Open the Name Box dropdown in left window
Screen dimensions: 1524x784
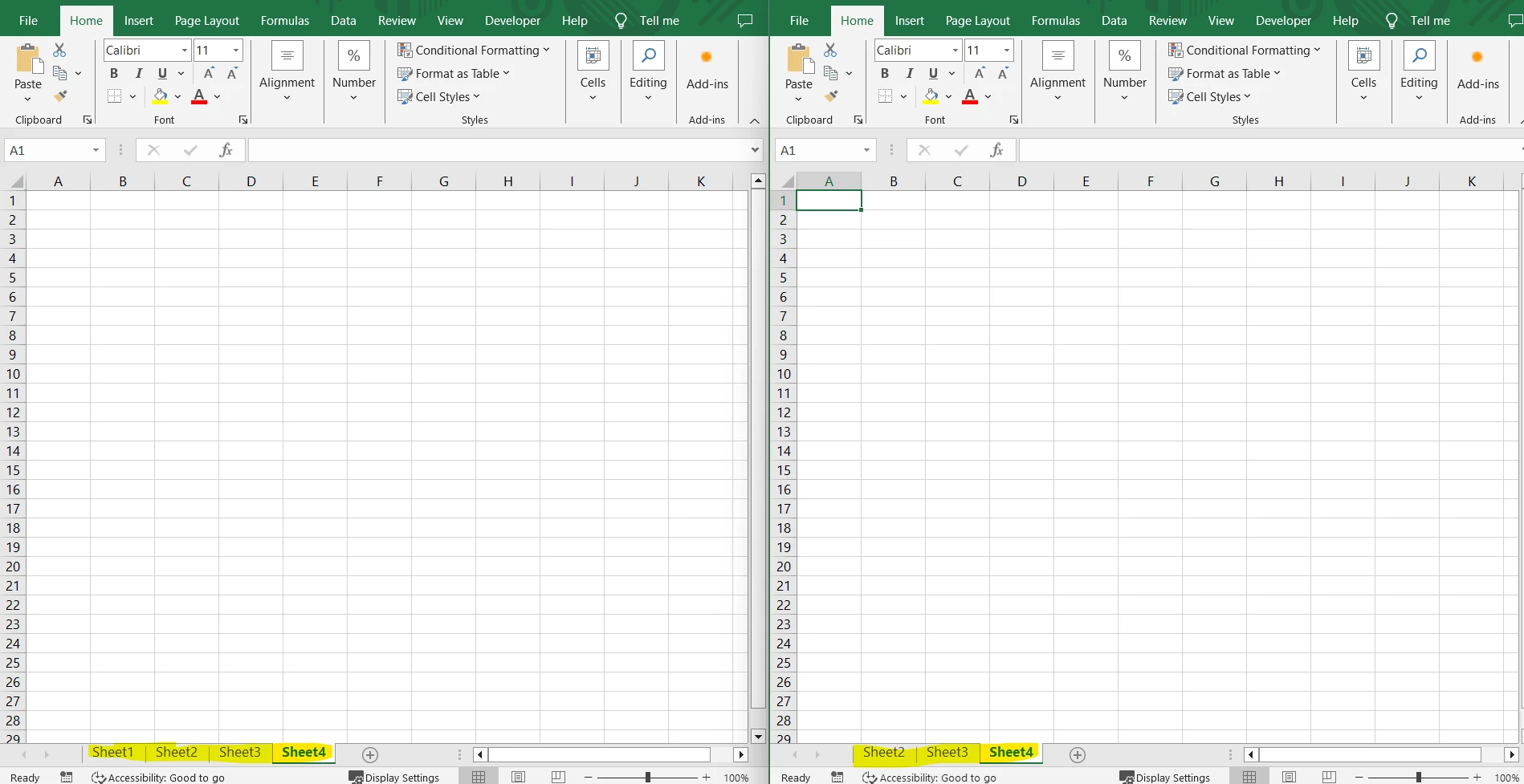(96, 150)
